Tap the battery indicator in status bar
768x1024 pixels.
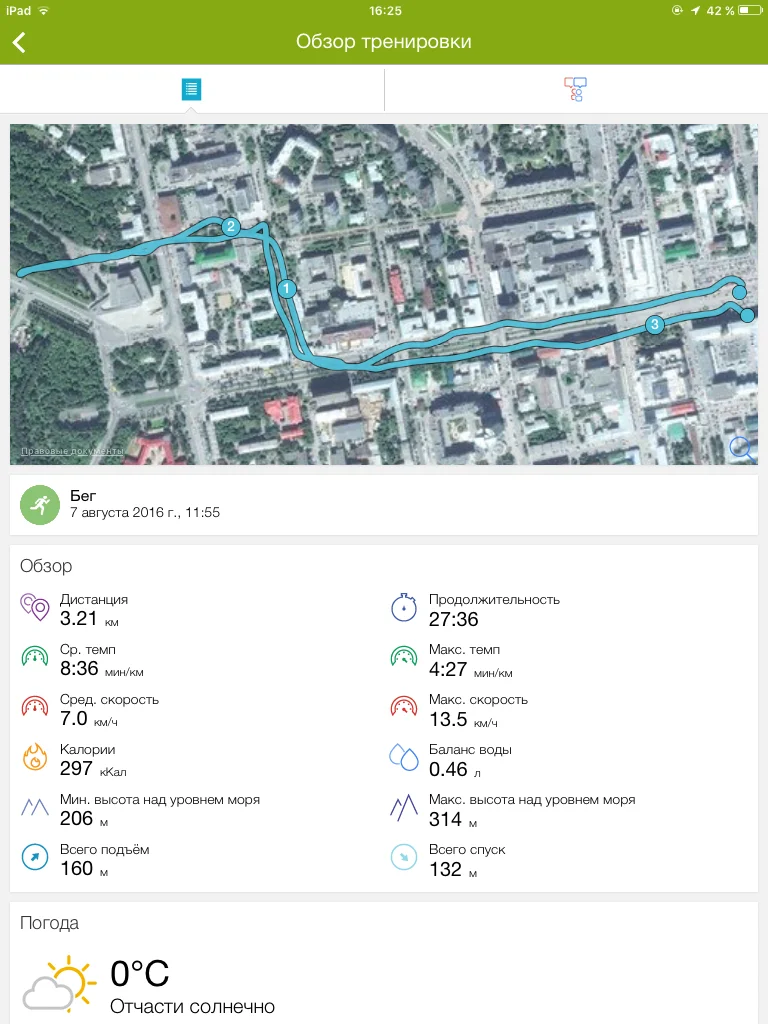tap(750, 10)
